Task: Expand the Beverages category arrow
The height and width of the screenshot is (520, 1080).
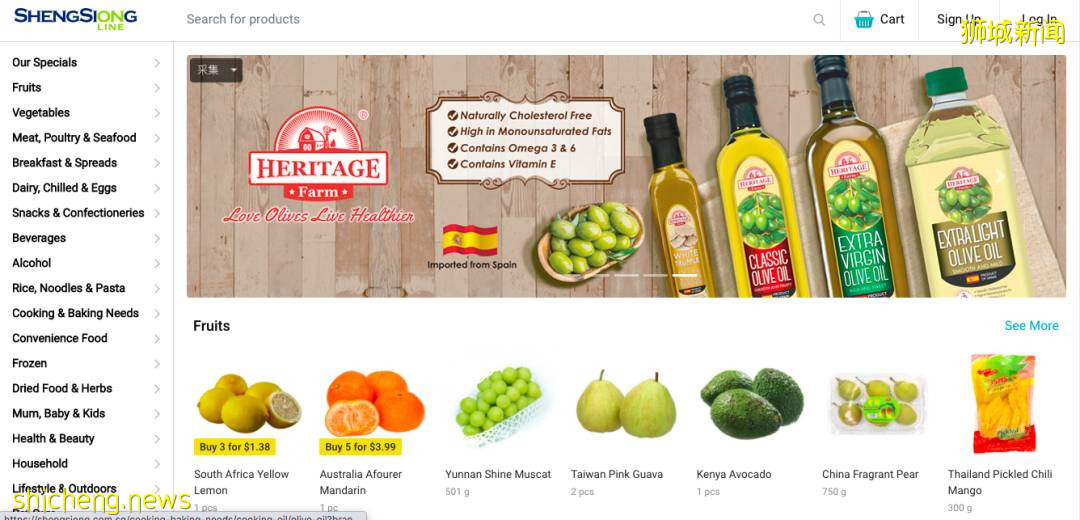Action: (x=157, y=238)
